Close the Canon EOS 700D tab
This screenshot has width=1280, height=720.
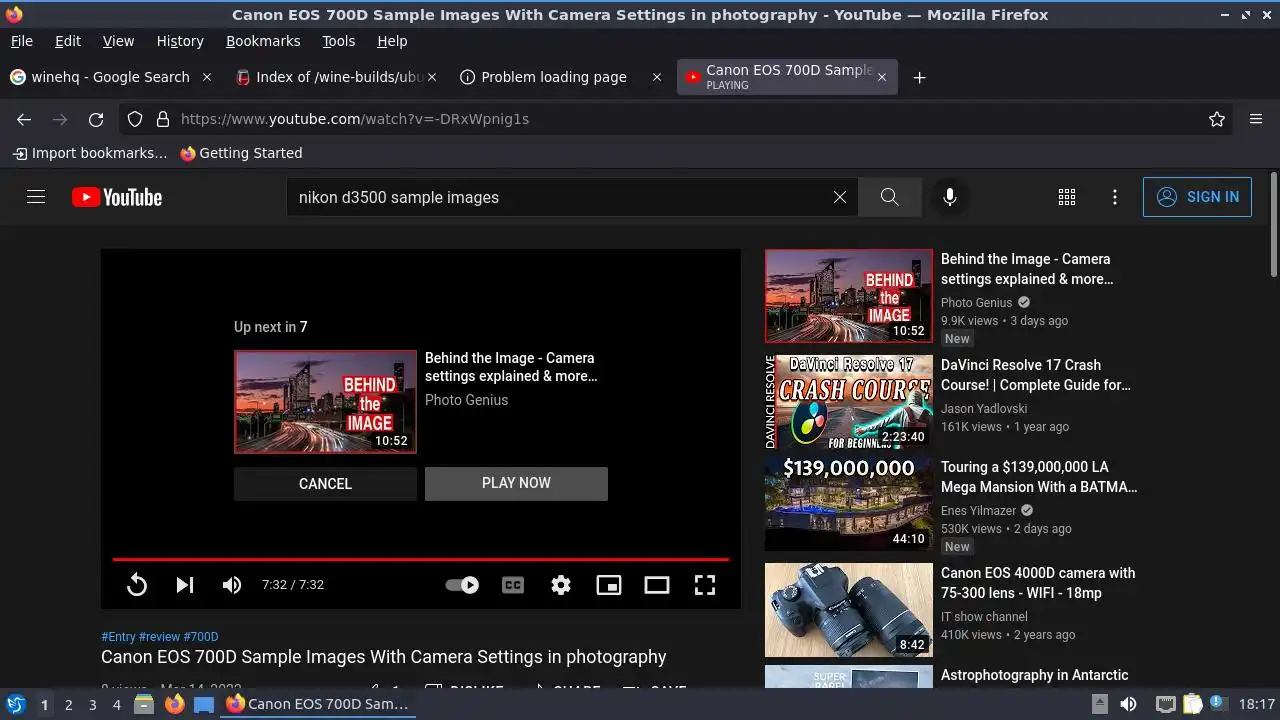[x=881, y=77]
